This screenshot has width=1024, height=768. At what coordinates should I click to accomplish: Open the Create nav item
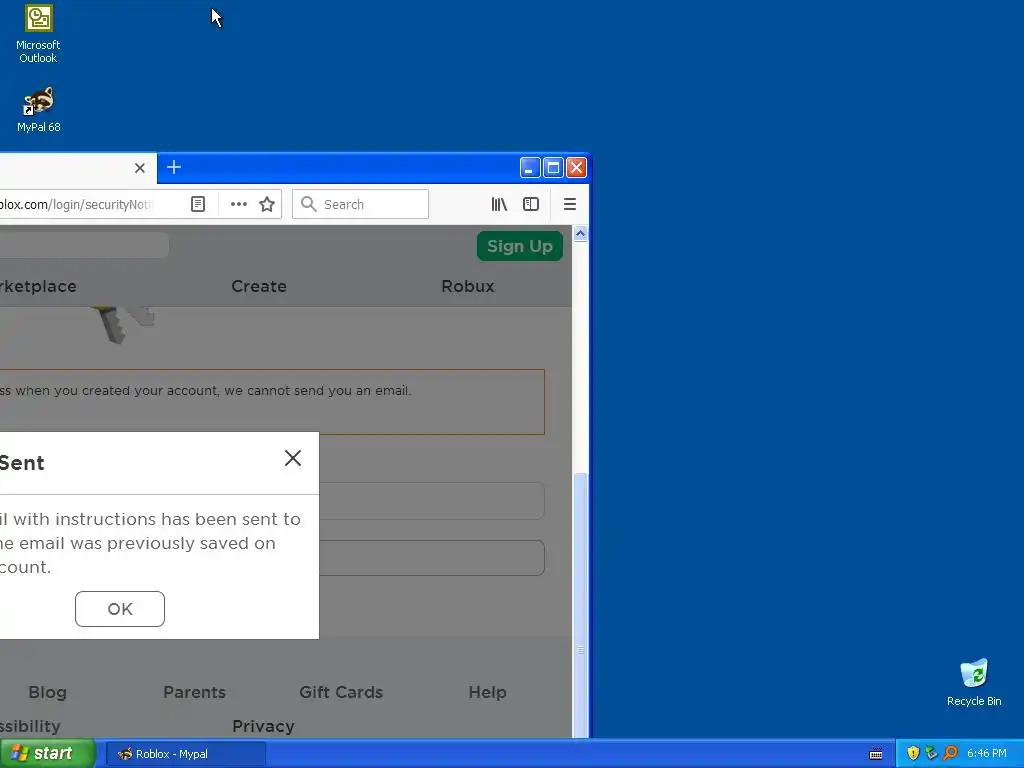click(x=259, y=286)
